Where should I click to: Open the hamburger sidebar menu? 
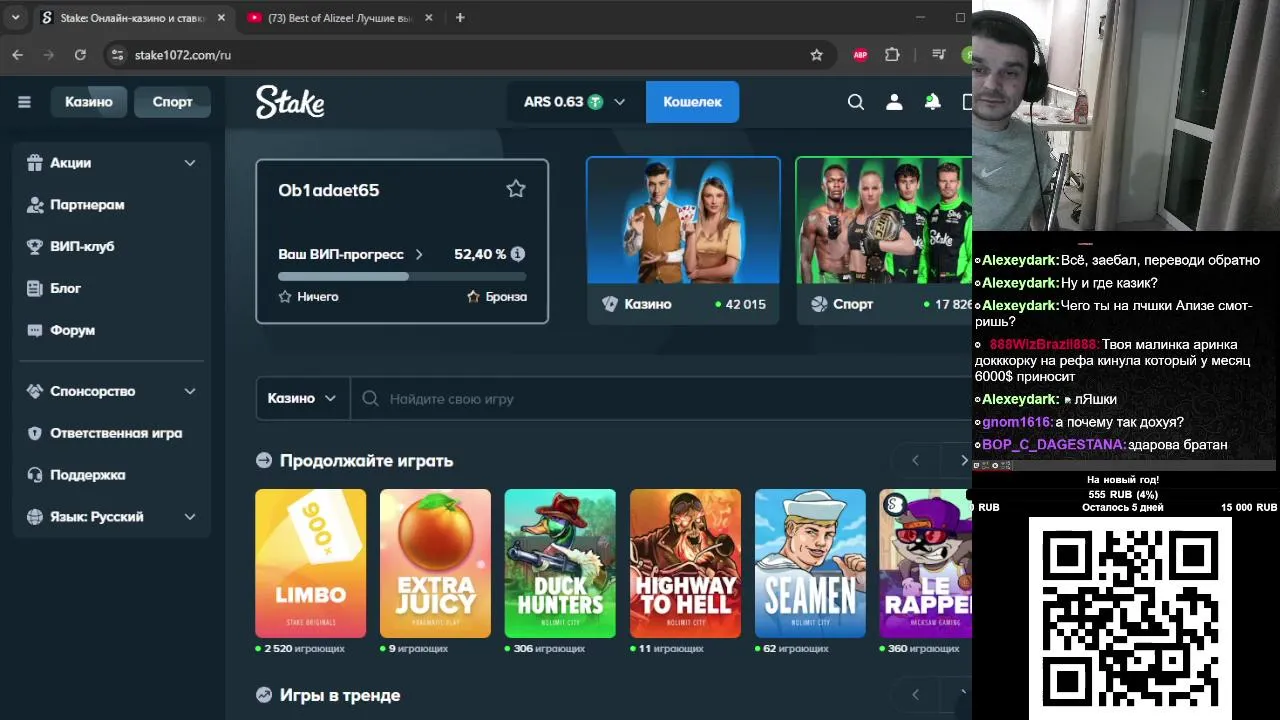(24, 102)
